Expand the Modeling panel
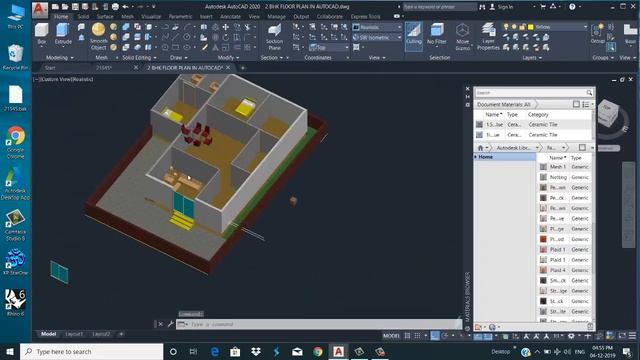Viewport: 640px width, 360px height. pyautogui.click(x=60, y=58)
